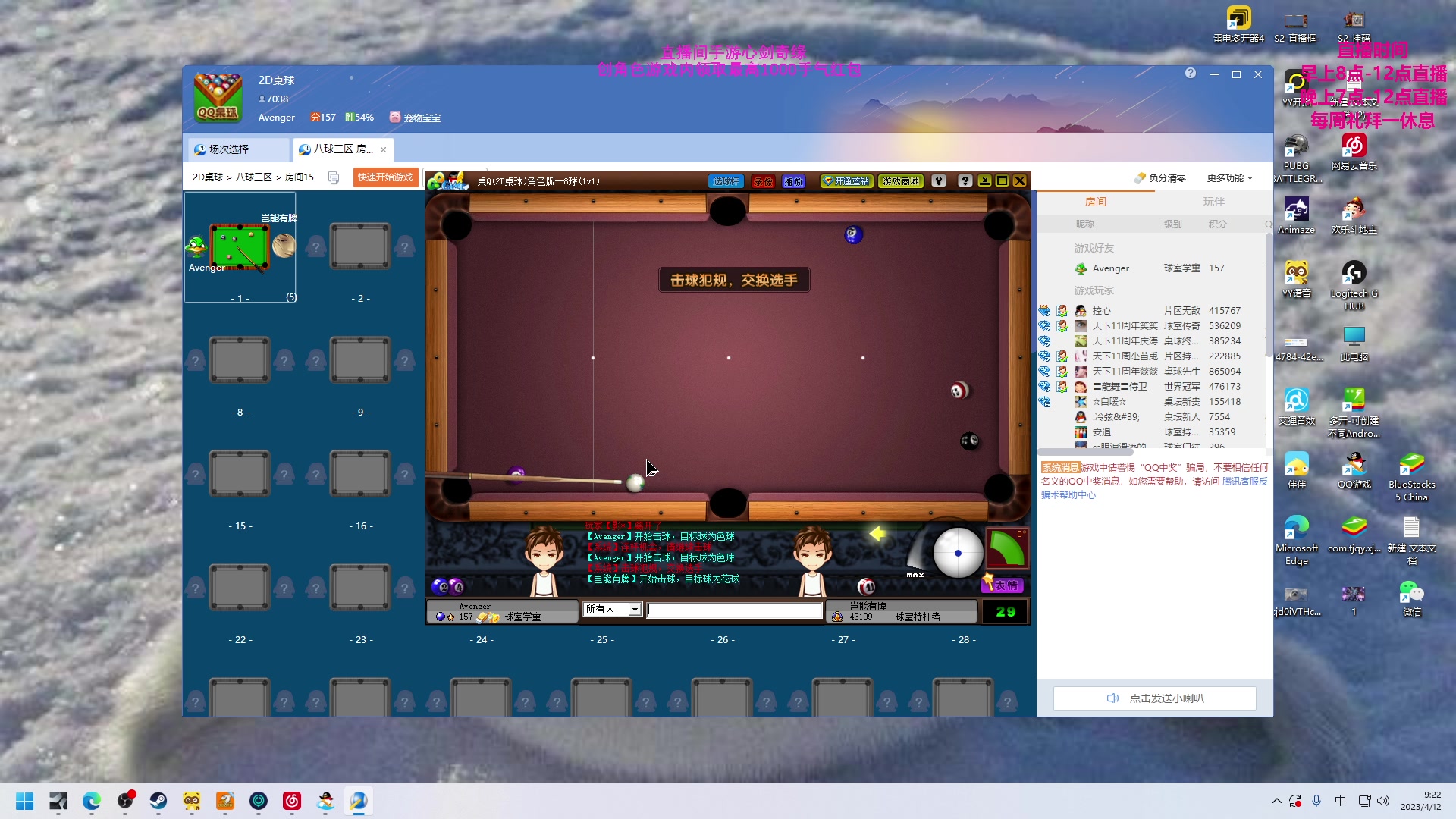1456x819 pixels.
Task: Click the cue ball spin control
Action: (x=958, y=553)
